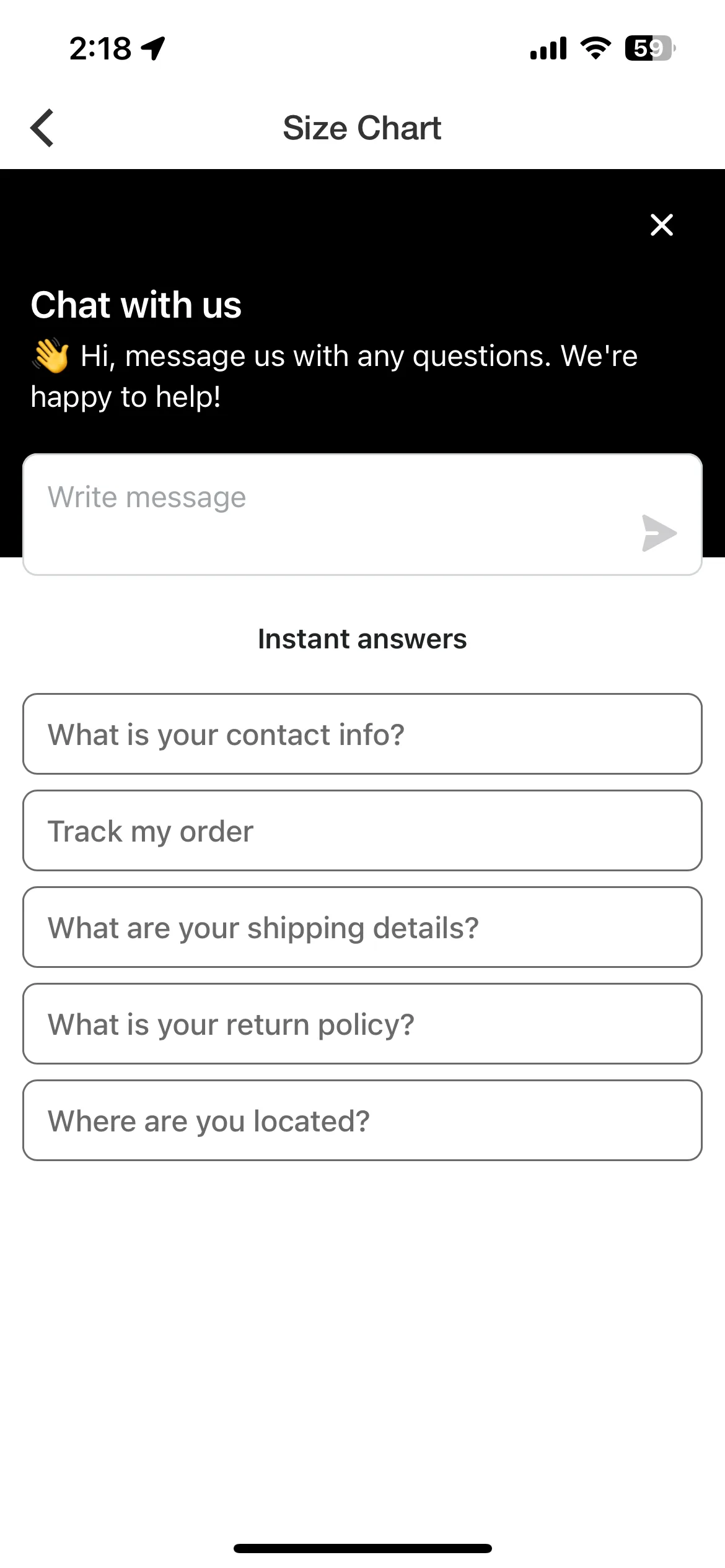This screenshot has height=1568, width=725.
Task: Tap the clock time 2:18
Action: (x=100, y=48)
